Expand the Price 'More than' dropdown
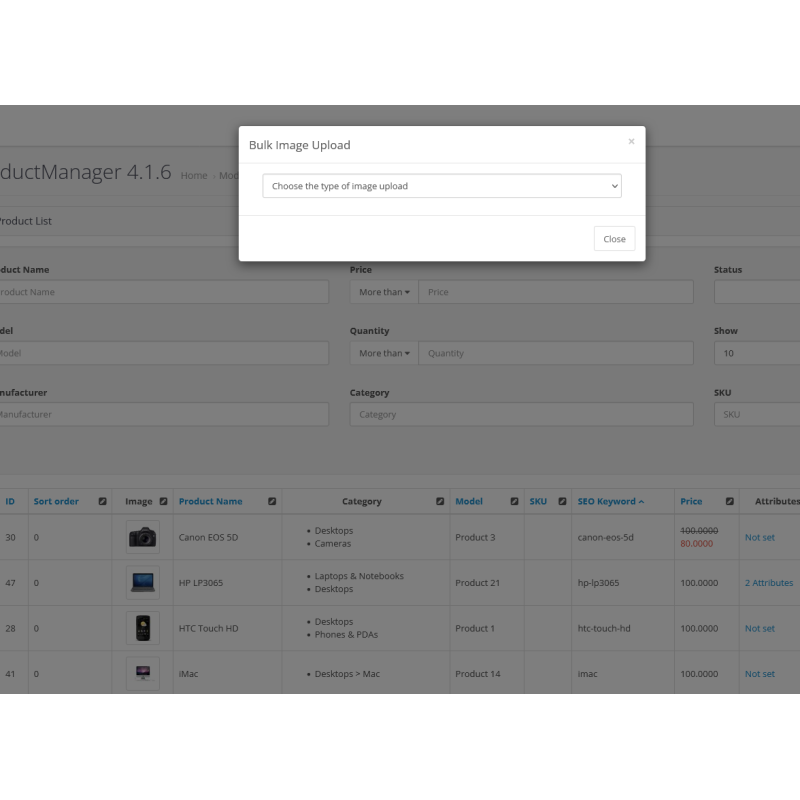 coord(384,292)
